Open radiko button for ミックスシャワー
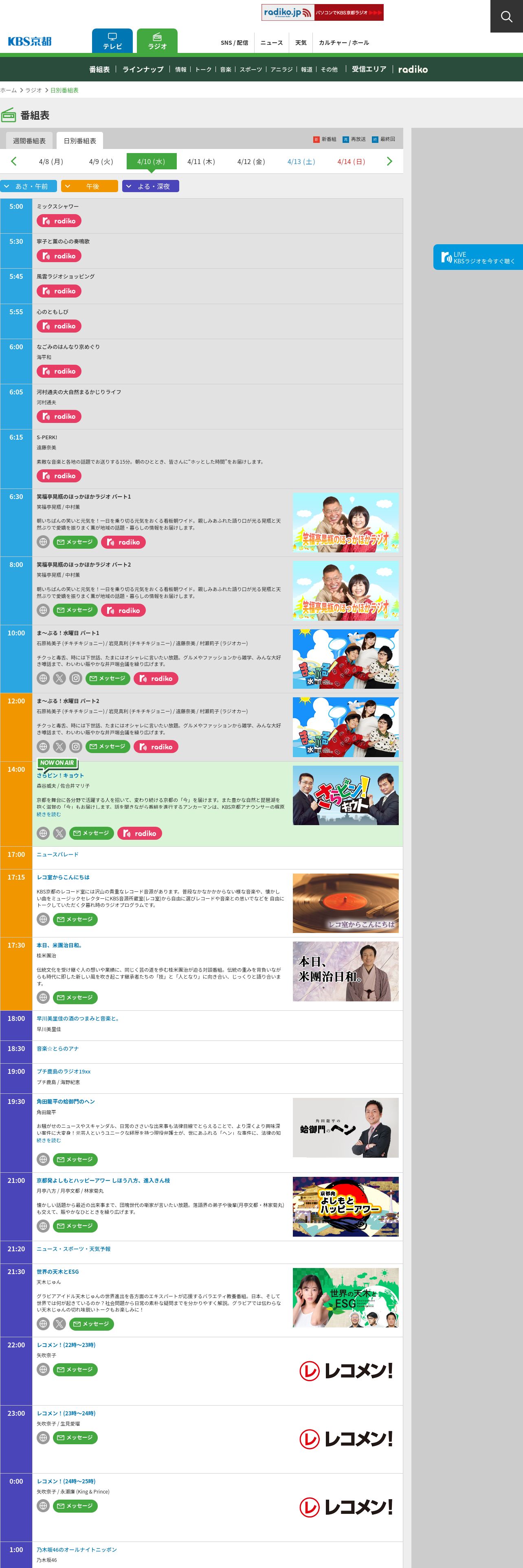Image resolution: width=523 pixels, height=1568 pixels. [x=59, y=221]
